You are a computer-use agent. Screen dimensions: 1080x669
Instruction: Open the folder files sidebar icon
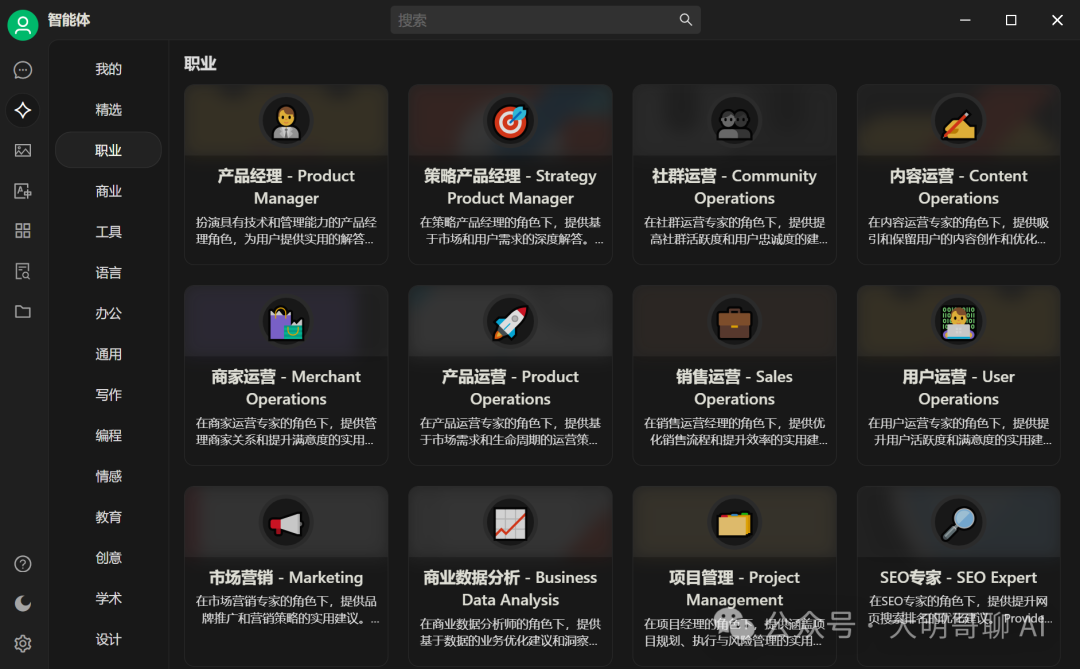coord(23,311)
